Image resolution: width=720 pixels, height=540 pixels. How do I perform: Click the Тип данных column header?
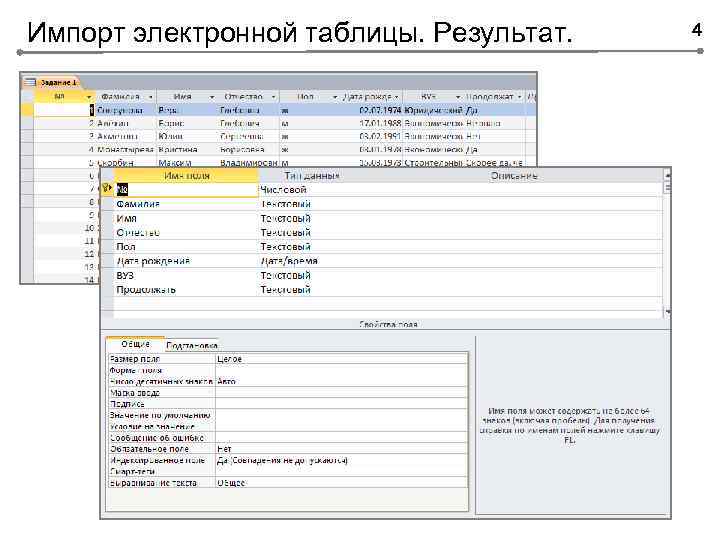[311, 176]
